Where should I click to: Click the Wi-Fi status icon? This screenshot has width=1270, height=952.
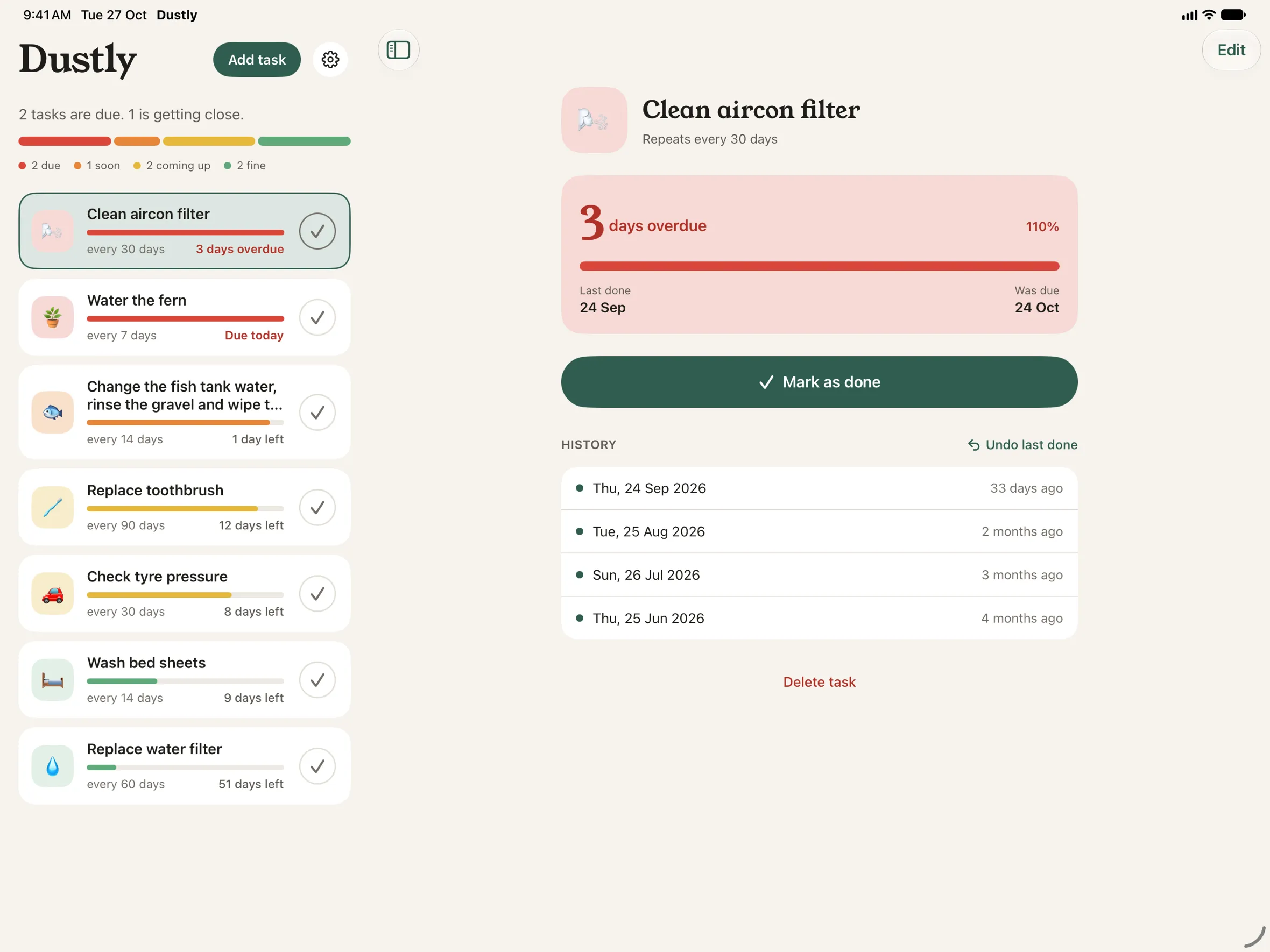[x=1209, y=15]
